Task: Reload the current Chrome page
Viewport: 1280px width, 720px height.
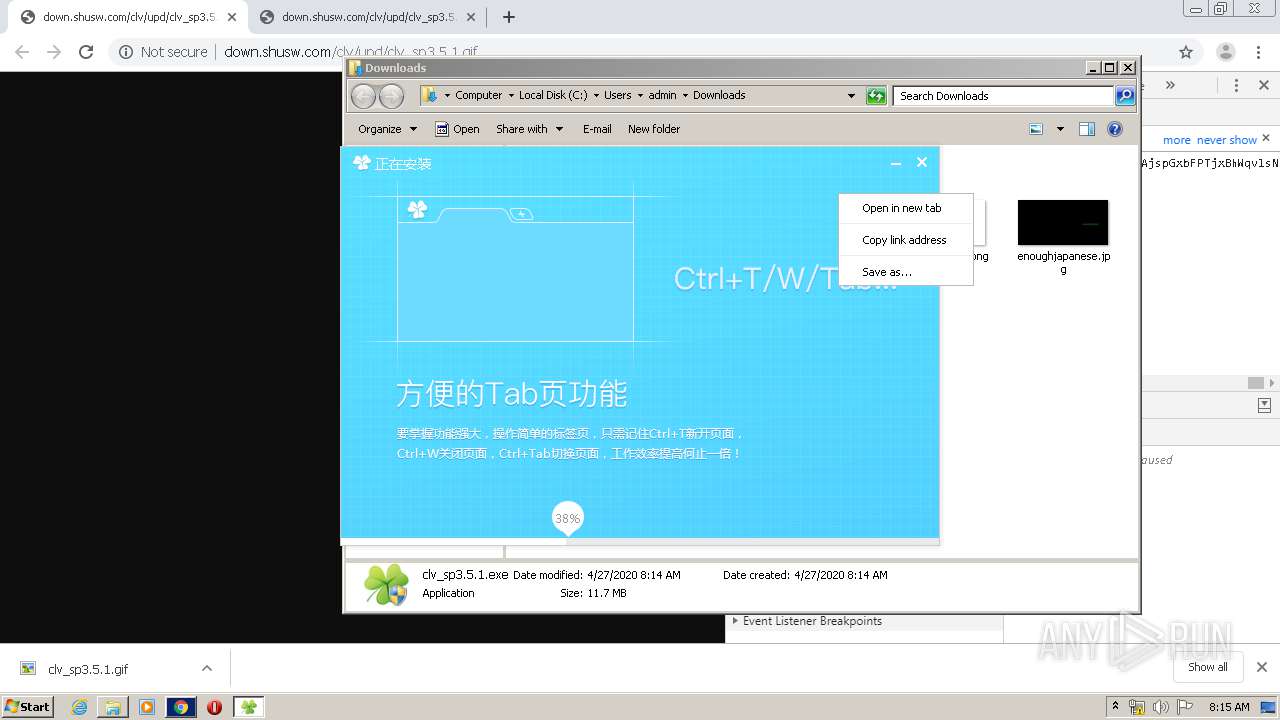Action: [86, 52]
